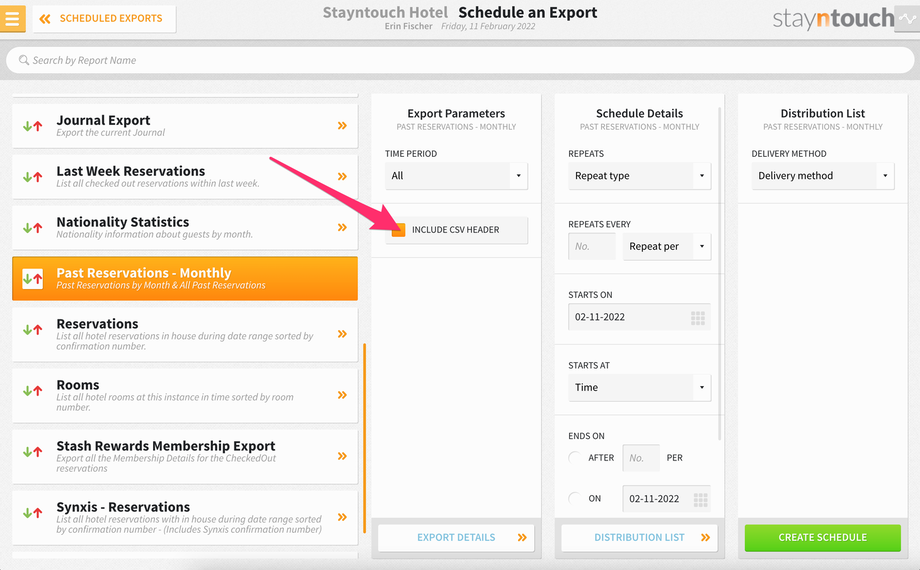Viewport: 920px width, 570px height.
Task: Click the Distribution List button
Action: pyautogui.click(x=639, y=538)
